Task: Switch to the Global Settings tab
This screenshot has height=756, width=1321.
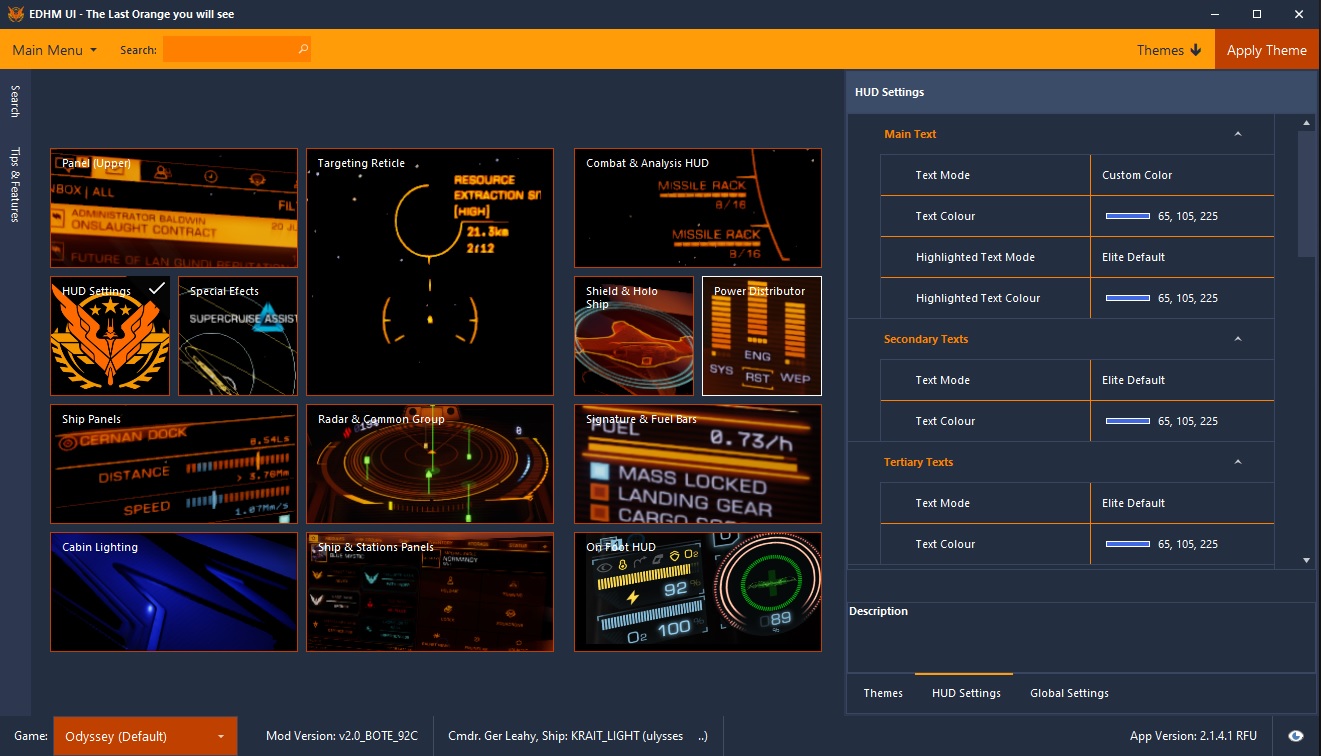Action: (1069, 693)
